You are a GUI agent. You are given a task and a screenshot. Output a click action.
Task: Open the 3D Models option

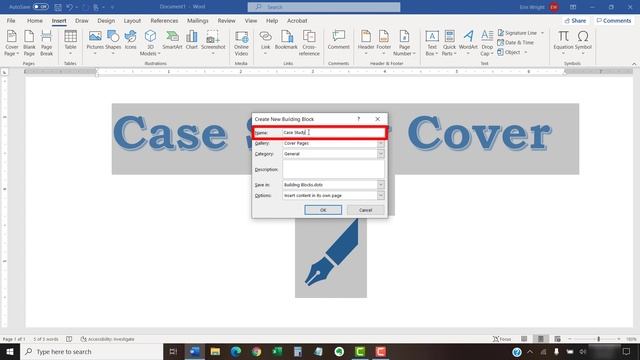[x=150, y=43]
